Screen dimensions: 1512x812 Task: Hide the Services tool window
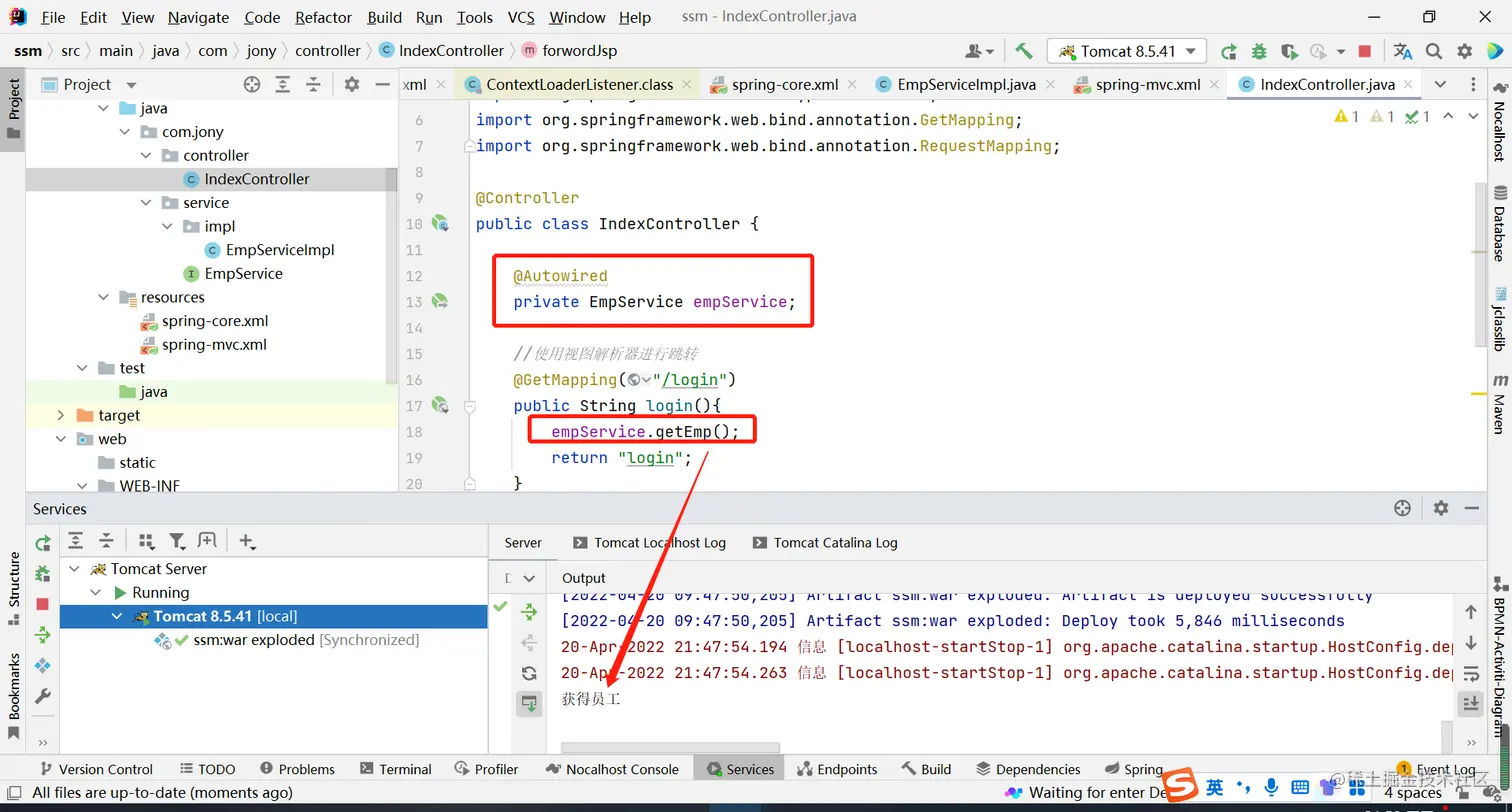pos(1473,508)
